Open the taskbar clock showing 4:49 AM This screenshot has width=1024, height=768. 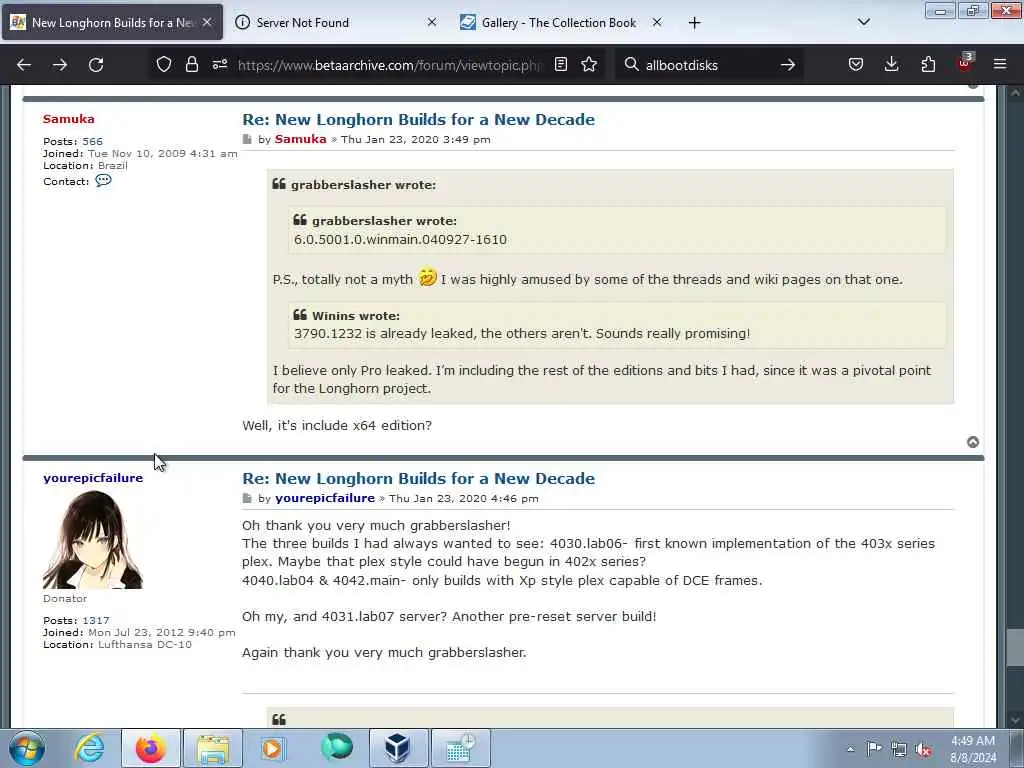click(973, 749)
